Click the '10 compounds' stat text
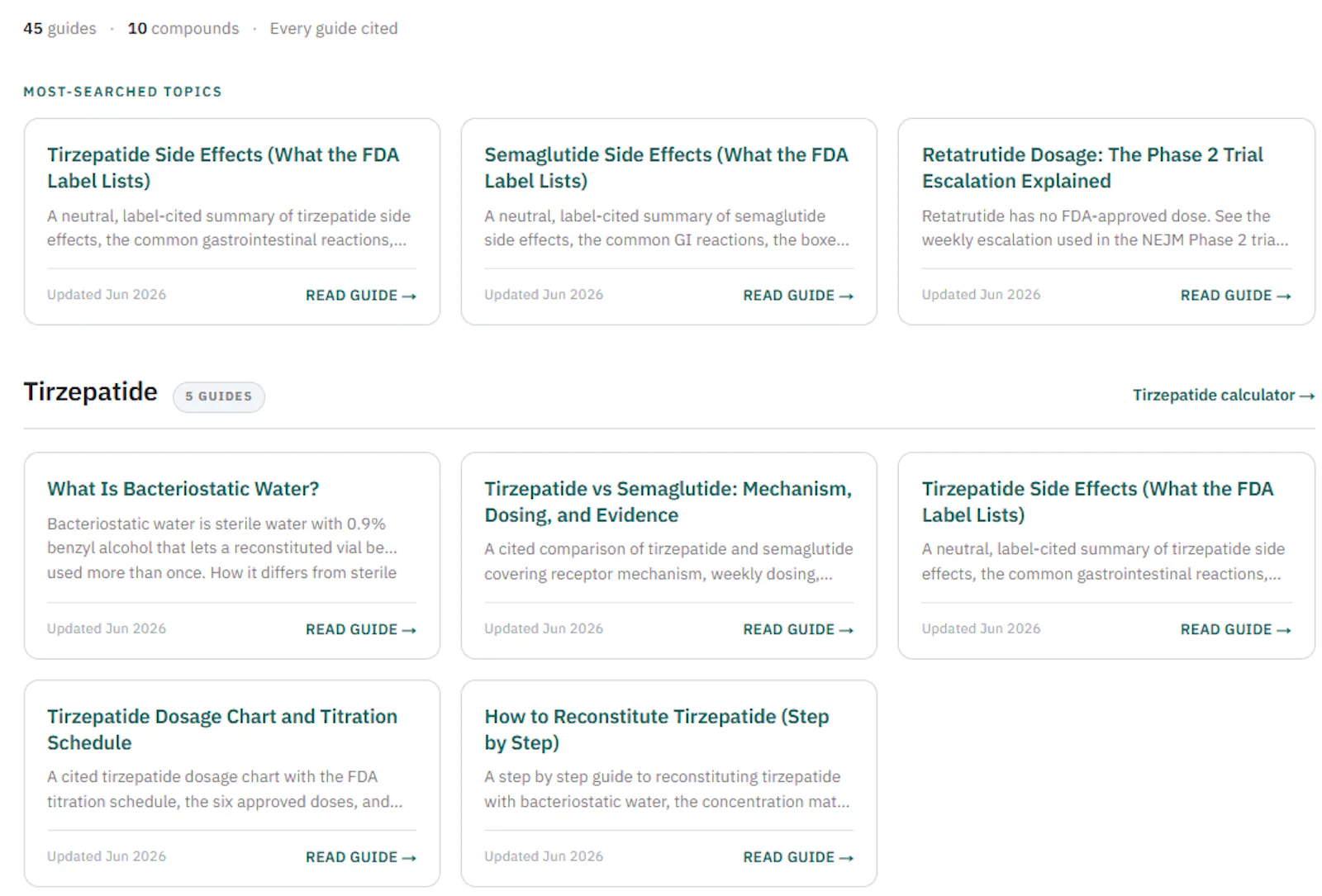The height and width of the screenshot is (896, 1322). pyautogui.click(x=183, y=28)
